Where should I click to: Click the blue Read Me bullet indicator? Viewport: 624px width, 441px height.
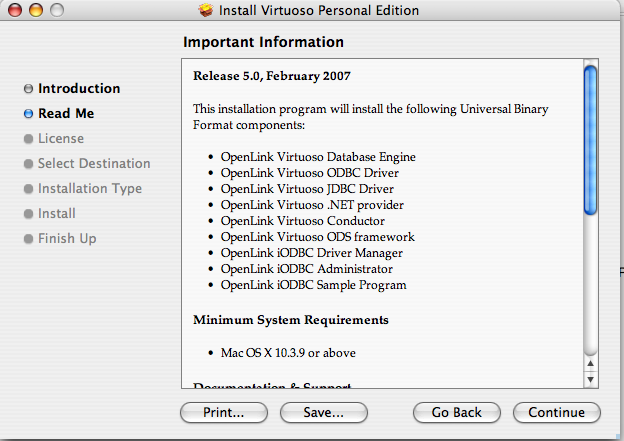tap(28, 113)
